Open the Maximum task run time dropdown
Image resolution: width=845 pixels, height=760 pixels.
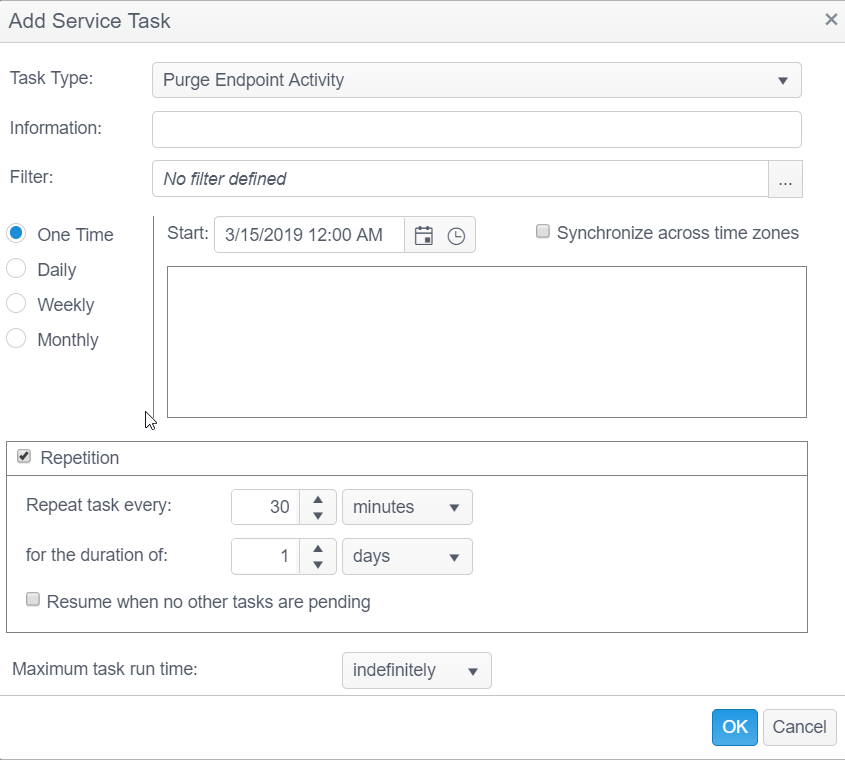tap(416, 670)
